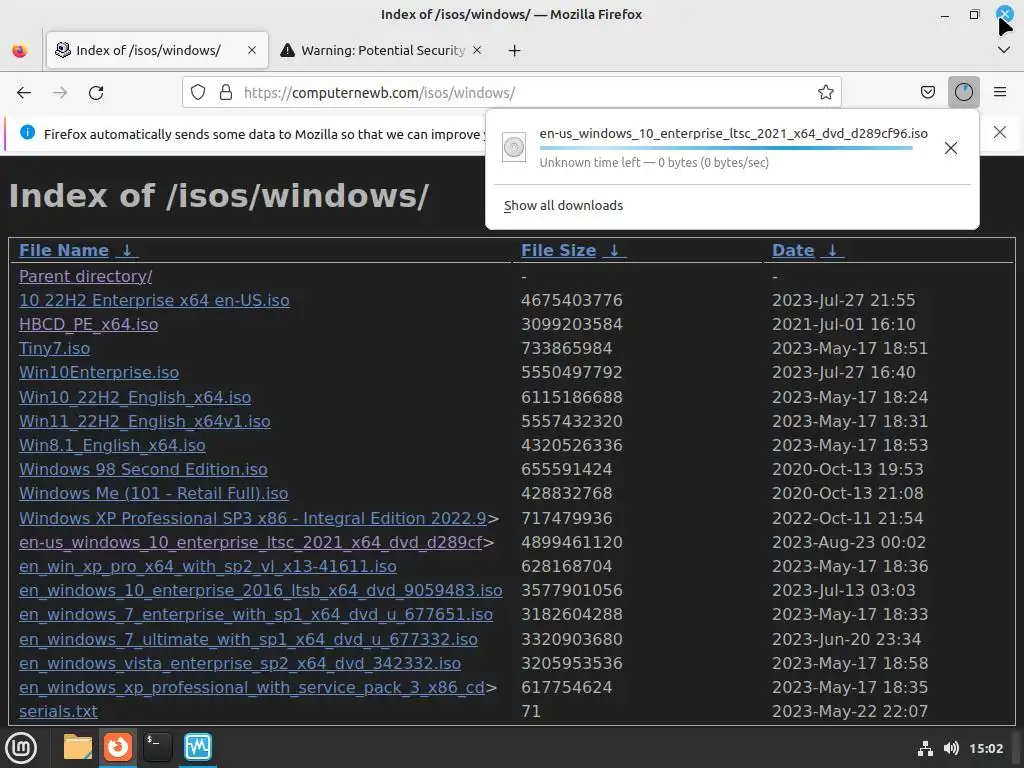
Task: Open the Linux Mint start menu
Action: (x=21, y=748)
